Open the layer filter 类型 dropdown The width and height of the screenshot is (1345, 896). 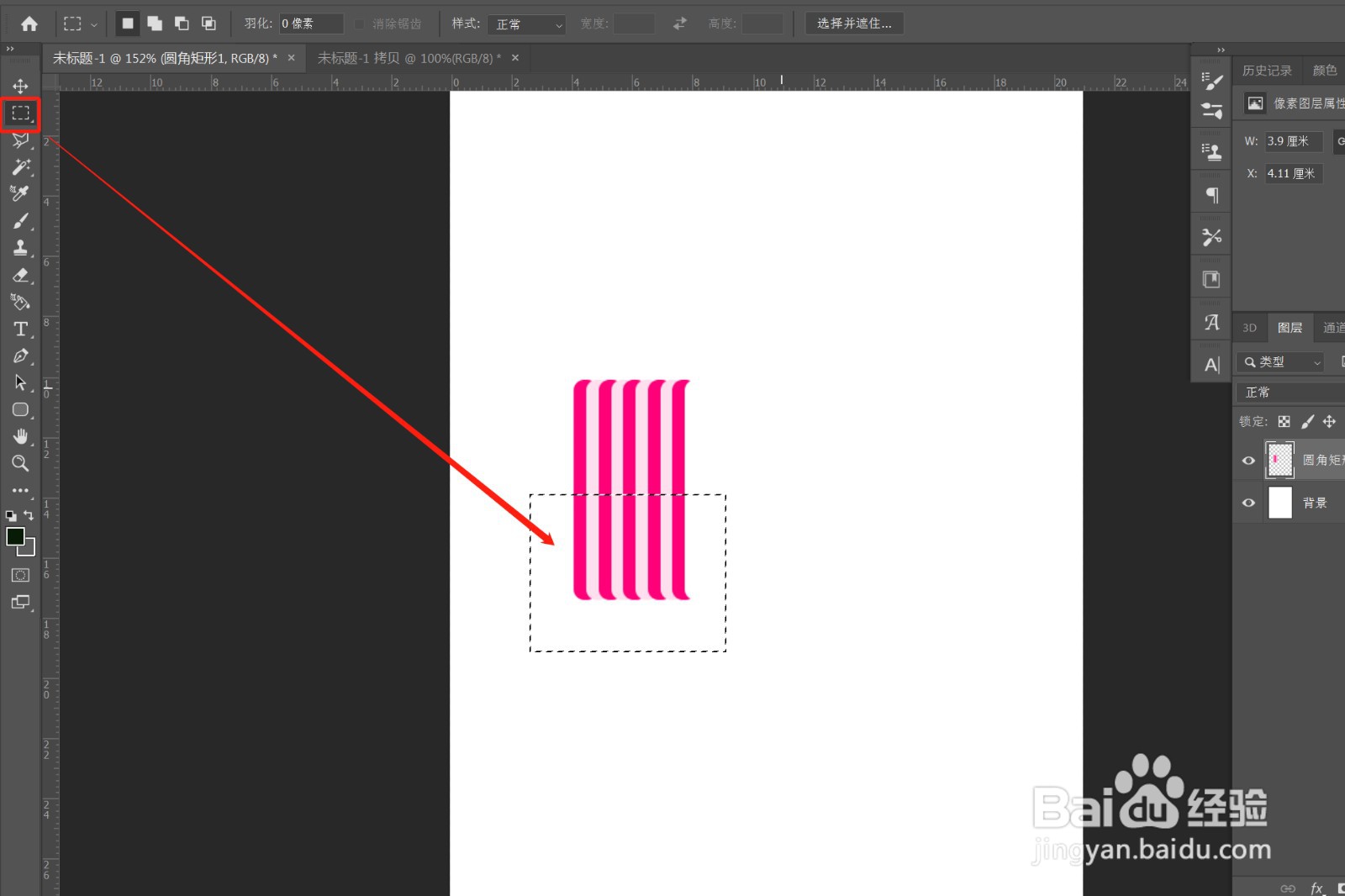(1280, 361)
